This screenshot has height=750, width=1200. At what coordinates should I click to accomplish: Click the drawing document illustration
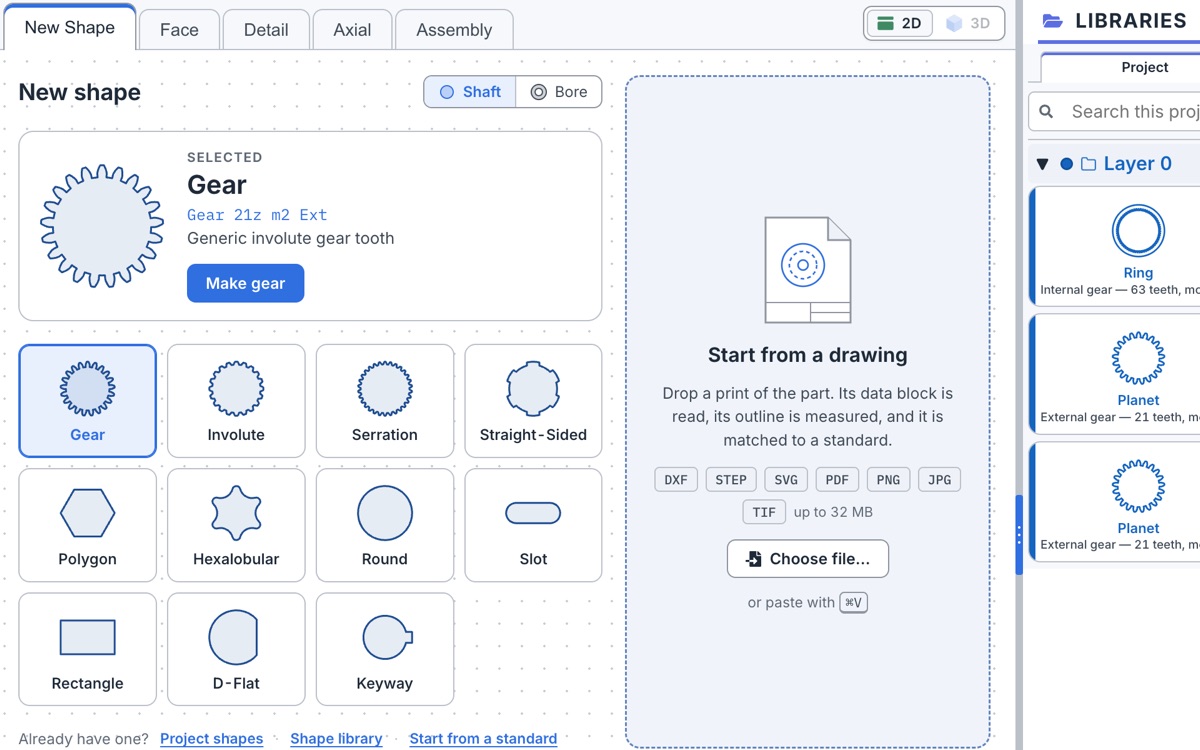click(808, 270)
